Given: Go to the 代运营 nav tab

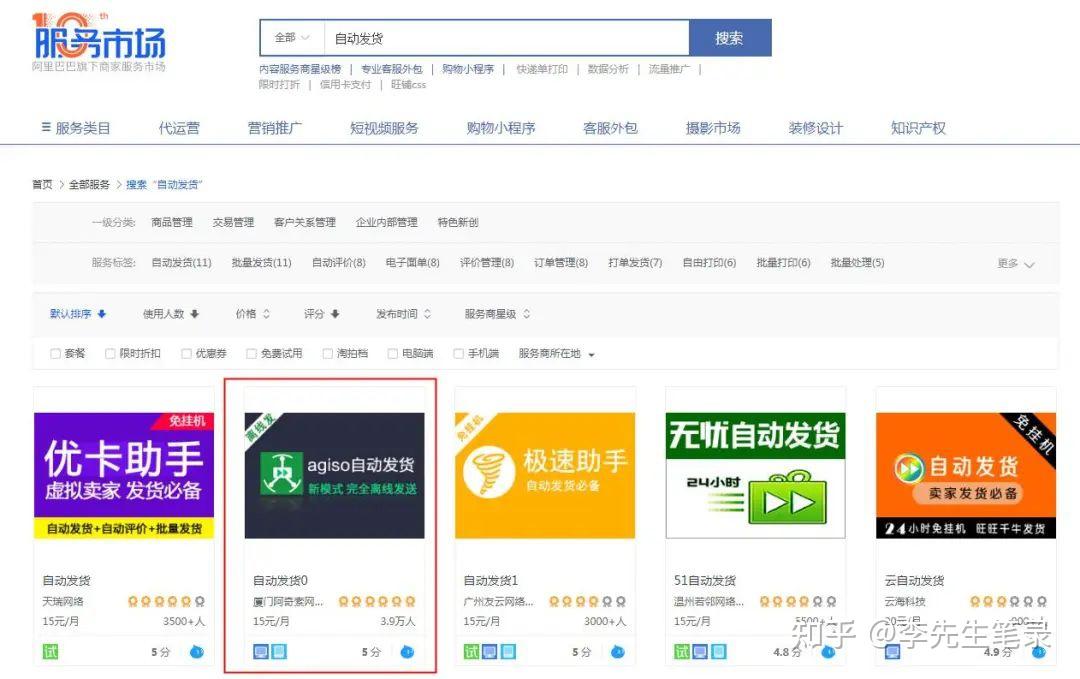Looking at the screenshot, I should tap(179, 128).
